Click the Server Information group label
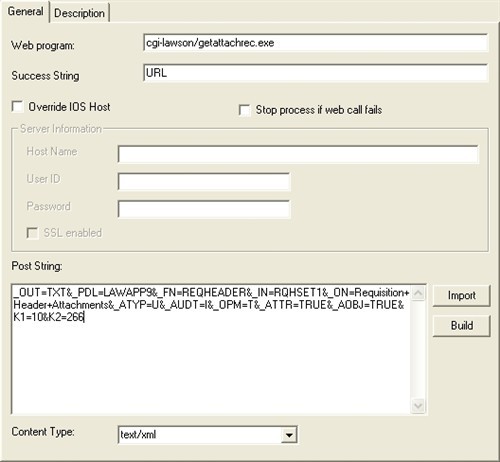 pyautogui.click(x=61, y=129)
